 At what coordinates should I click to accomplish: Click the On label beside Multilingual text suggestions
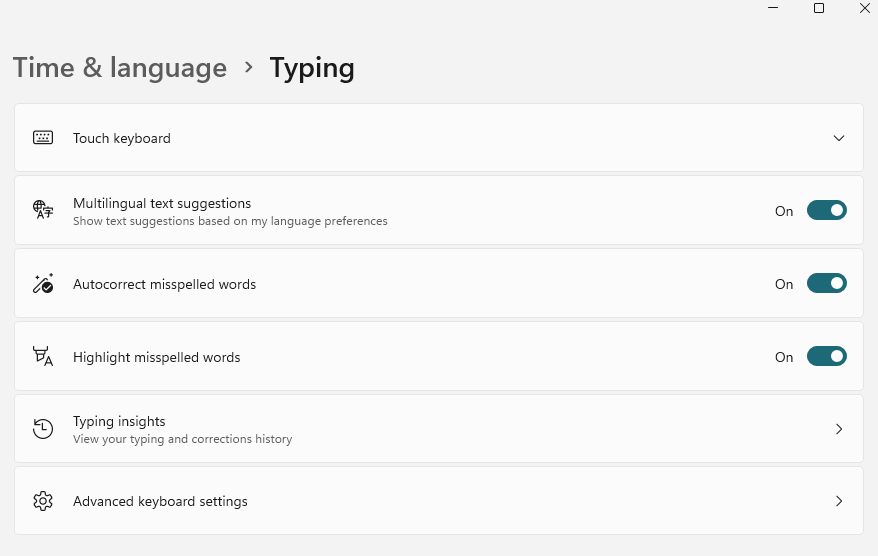[x=784, y=211]
